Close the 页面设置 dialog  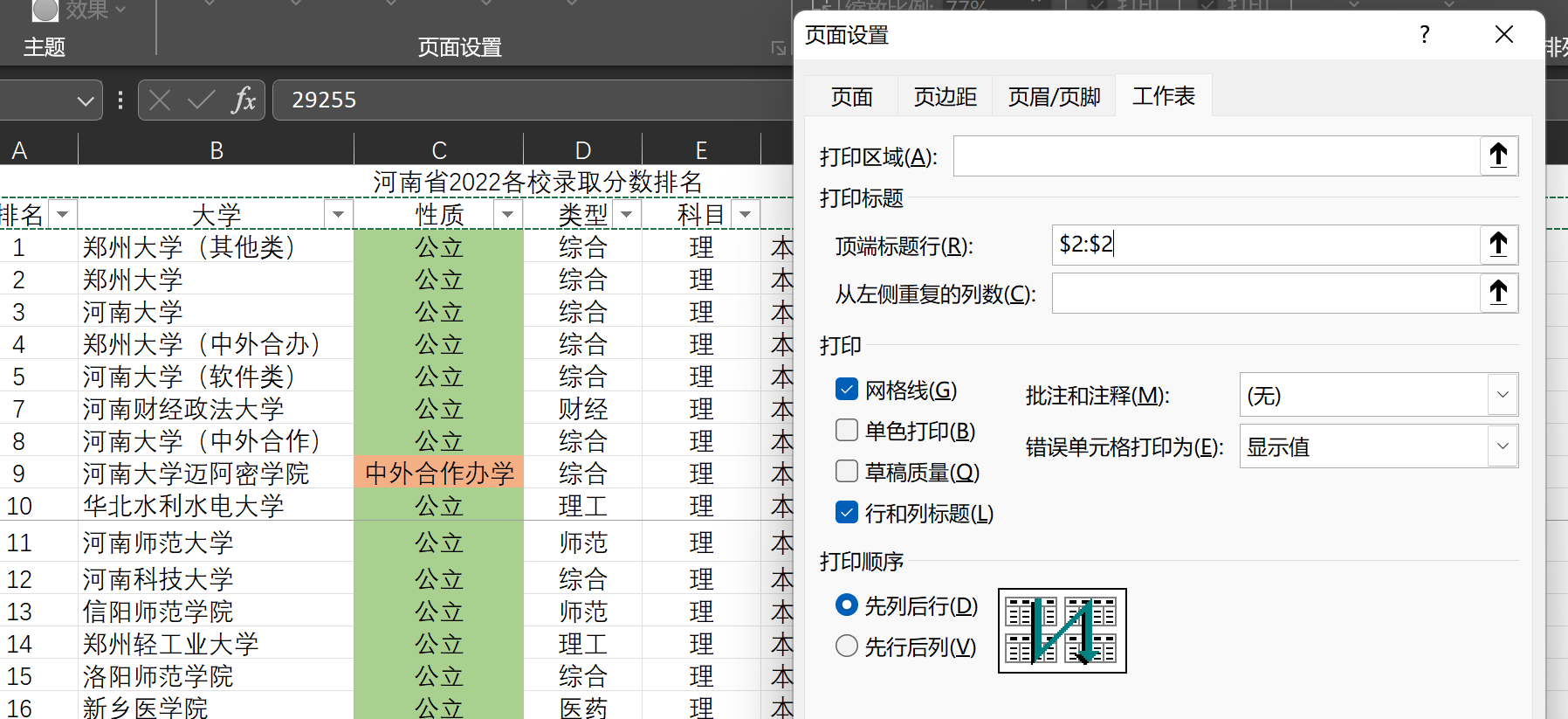1504,35
